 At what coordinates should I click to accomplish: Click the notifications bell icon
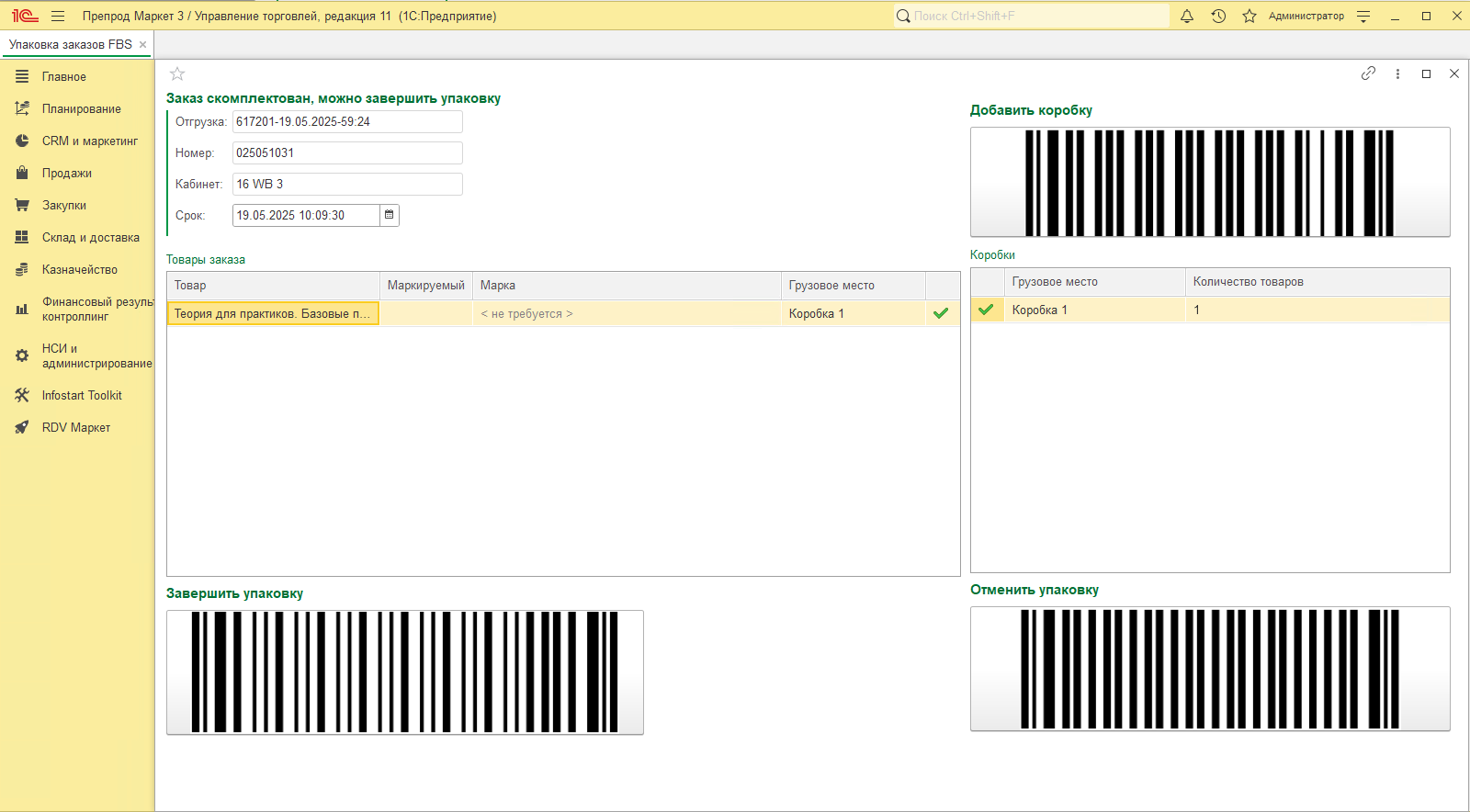coord(1187,17)
